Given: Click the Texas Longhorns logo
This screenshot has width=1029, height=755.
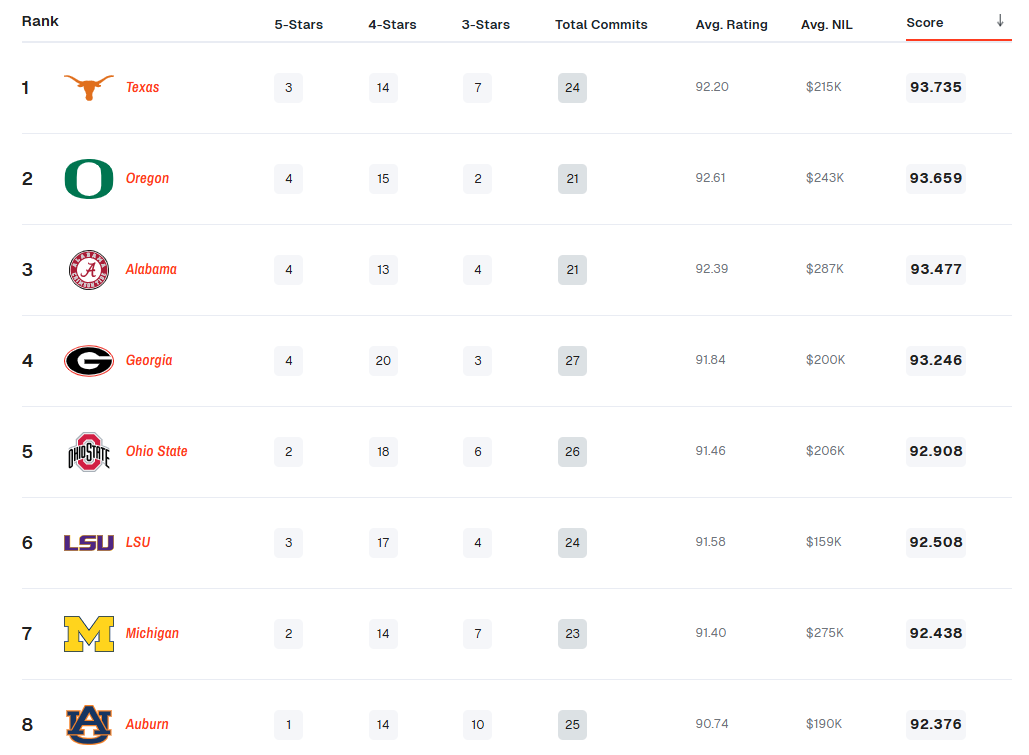Looking at the screenshot, I should (x=89, y=87).
